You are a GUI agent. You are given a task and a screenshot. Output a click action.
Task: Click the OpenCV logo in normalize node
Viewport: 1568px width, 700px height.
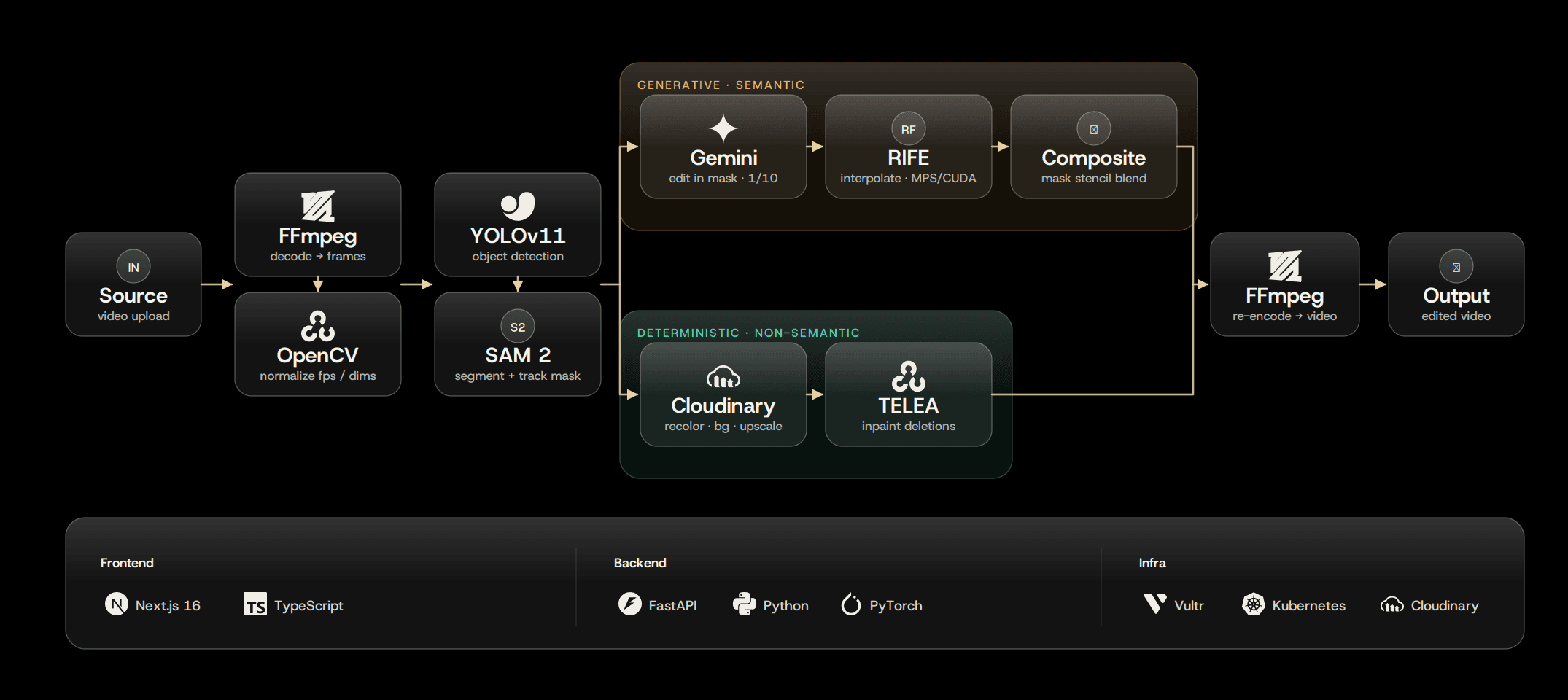tap(318, 326)
